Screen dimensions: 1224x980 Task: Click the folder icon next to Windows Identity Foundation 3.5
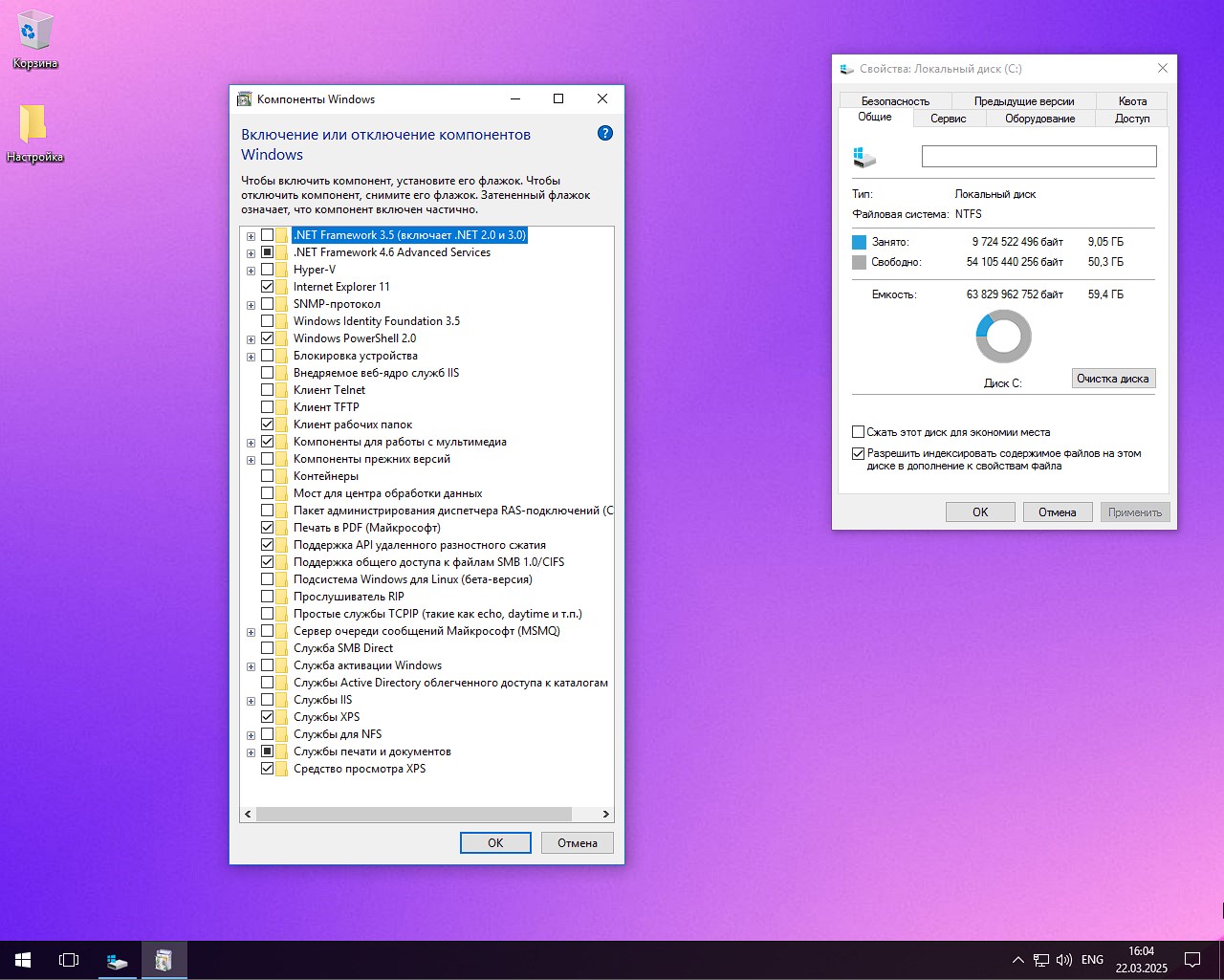click(x=282, y=321)
